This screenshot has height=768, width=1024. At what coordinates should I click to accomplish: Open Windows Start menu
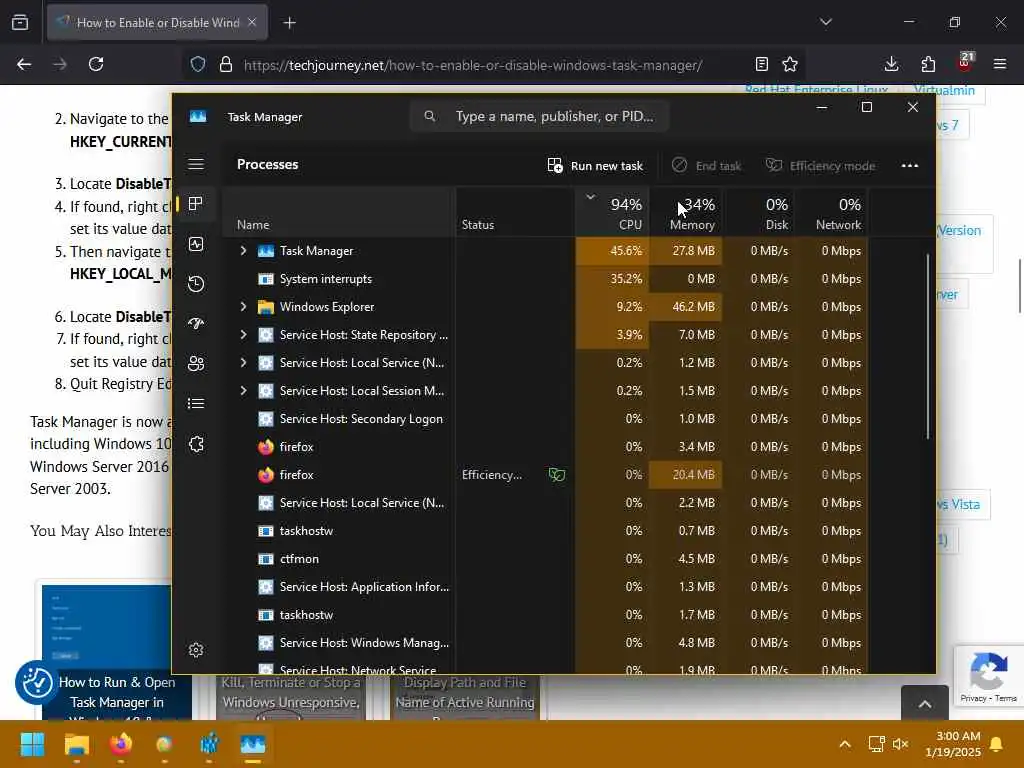point(32,744)
